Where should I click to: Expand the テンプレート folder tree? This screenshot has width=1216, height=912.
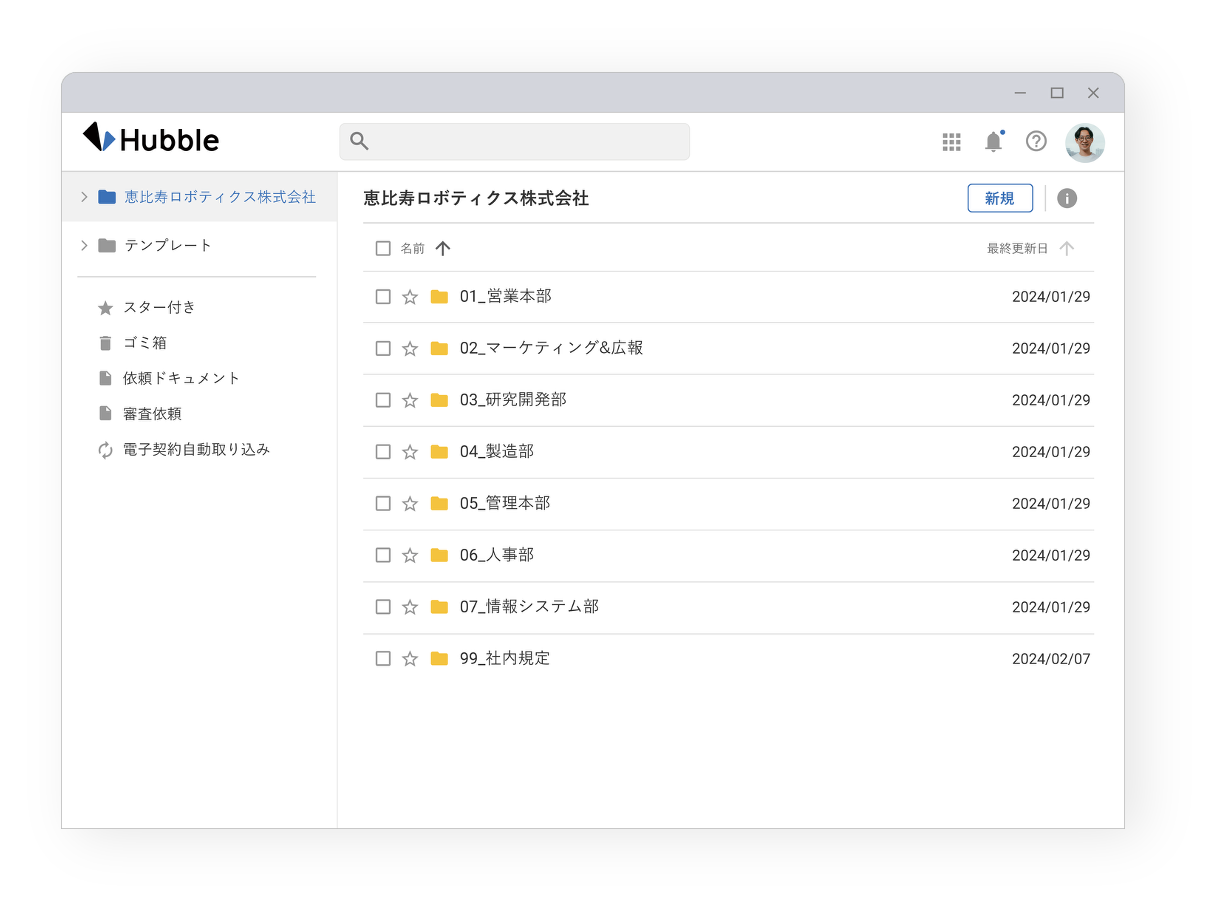coord(83,244)
